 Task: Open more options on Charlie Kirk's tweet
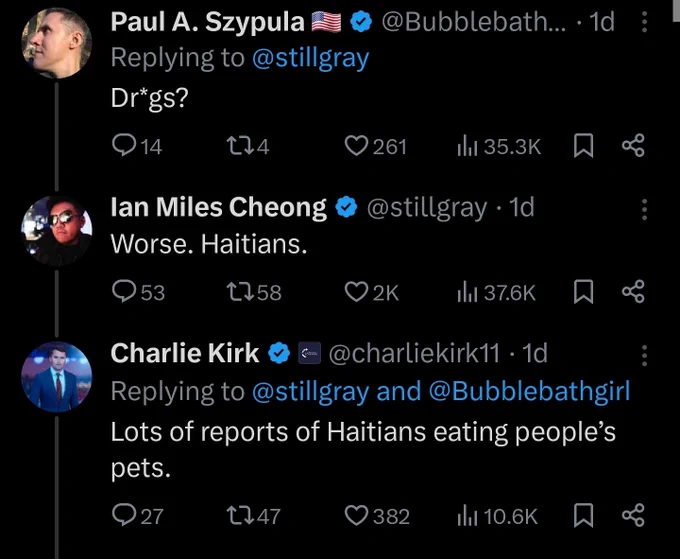tap(644, 356)
